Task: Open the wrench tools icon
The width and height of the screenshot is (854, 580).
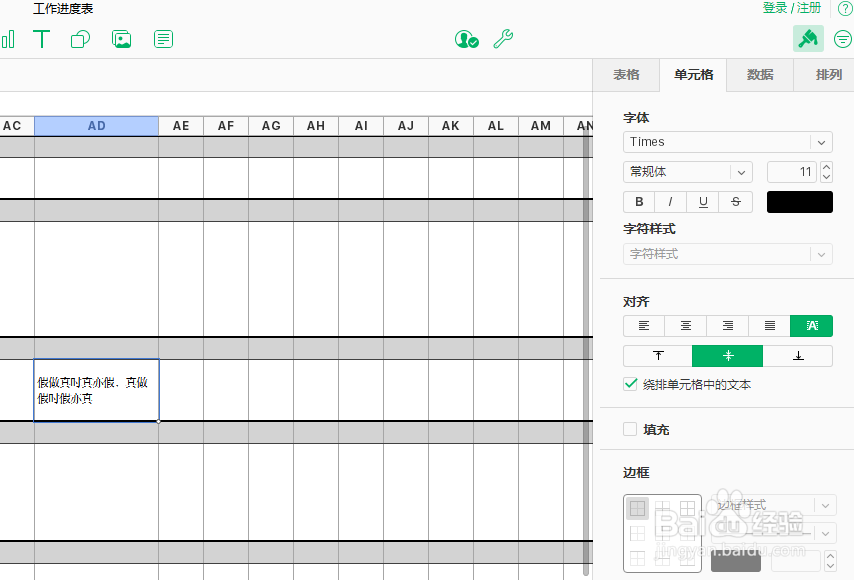Action: coord(503,39)
